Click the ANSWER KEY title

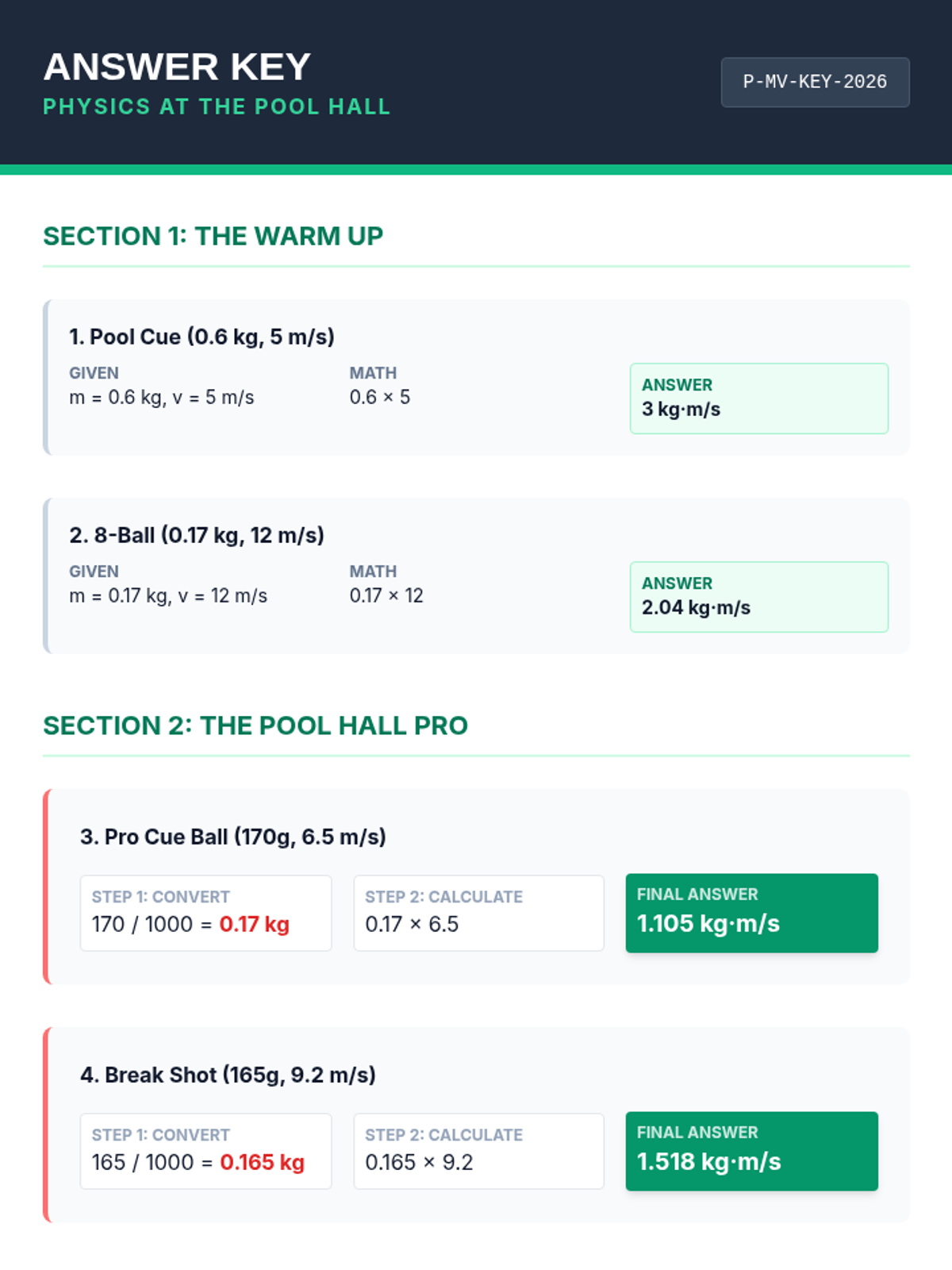tap(177, 67)
